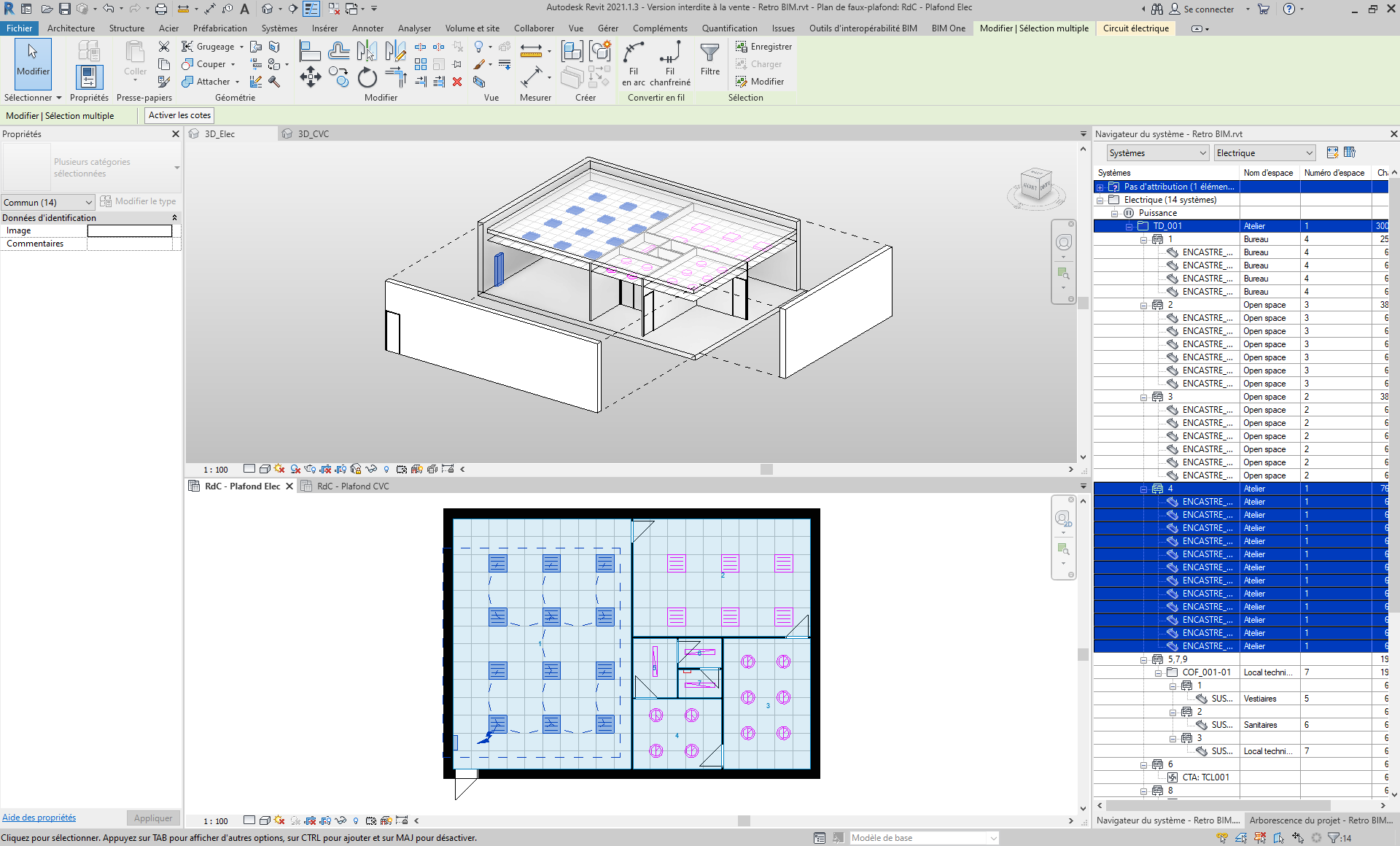This screenshot has width=1400, height=846.
Task: Click the Align tool in Modifier panel
Action: click(x=310, y=51)
